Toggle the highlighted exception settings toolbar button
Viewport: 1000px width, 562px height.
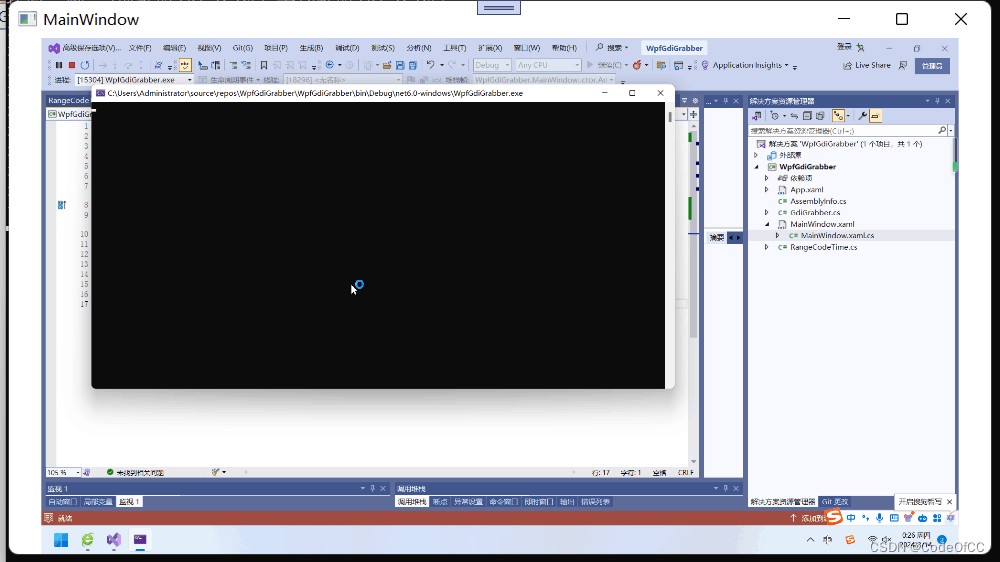click(x=185, y=65)
